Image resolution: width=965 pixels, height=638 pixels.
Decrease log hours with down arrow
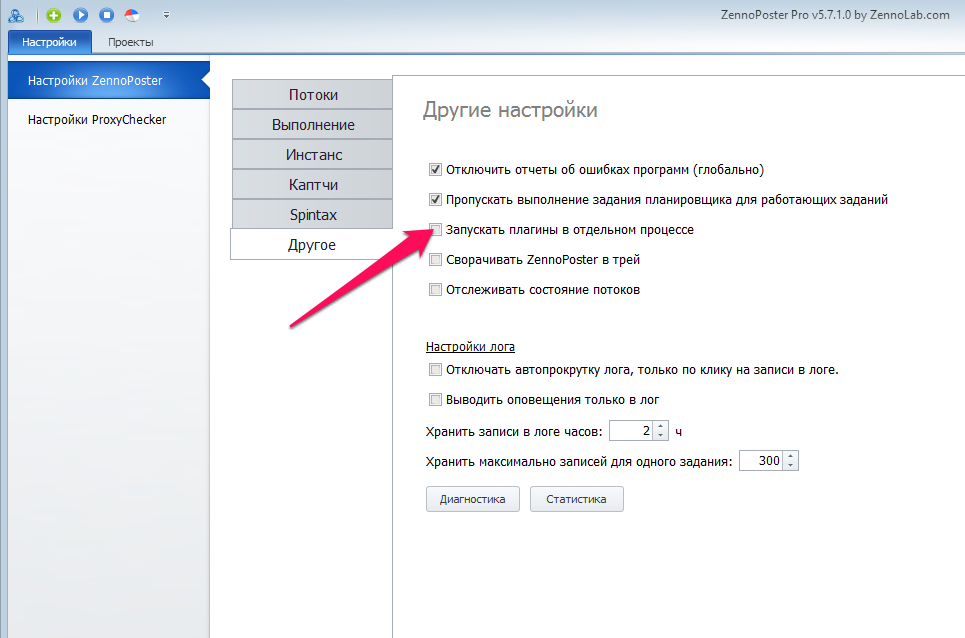pos(660,436)
